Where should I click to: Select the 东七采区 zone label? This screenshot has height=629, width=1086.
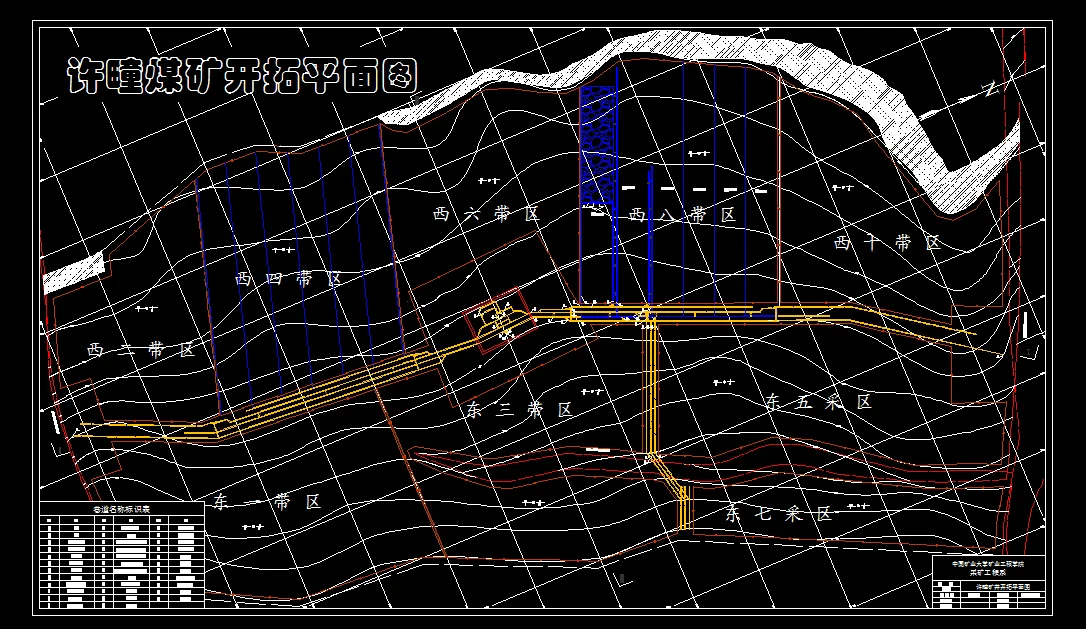pos(779,514)
